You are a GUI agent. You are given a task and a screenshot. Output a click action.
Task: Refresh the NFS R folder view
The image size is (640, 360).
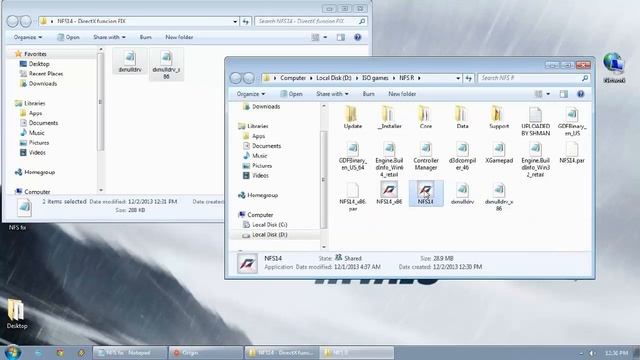(469, 78)
